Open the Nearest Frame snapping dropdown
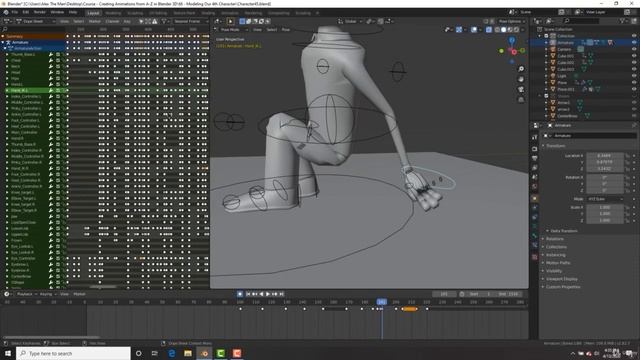 click(190, 21)
